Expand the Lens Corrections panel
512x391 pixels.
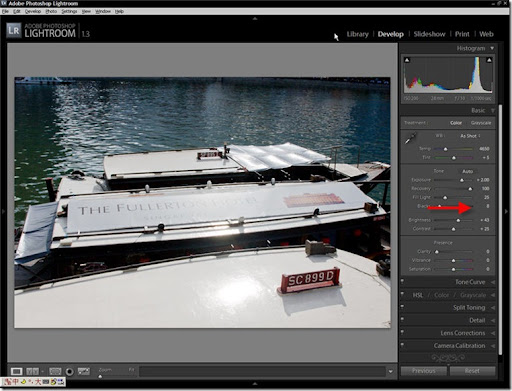(x=493, y=333)
